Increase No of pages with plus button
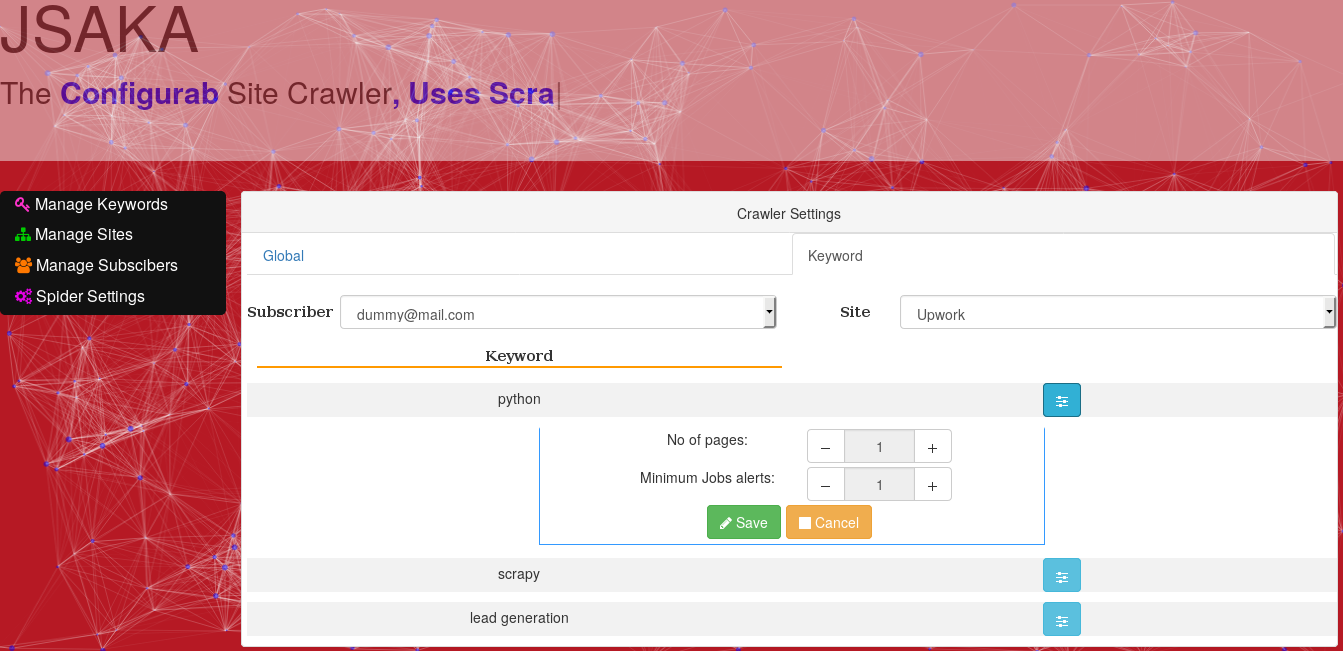 point(932,447)
